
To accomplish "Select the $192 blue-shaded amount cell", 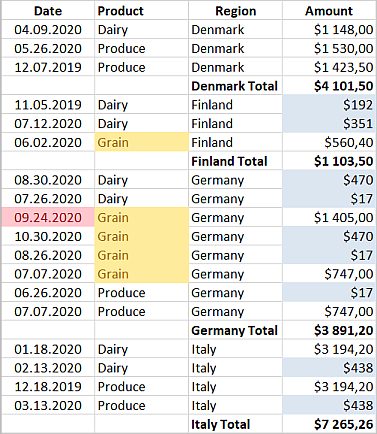I will pyautogui.click(x=329, y=105).
